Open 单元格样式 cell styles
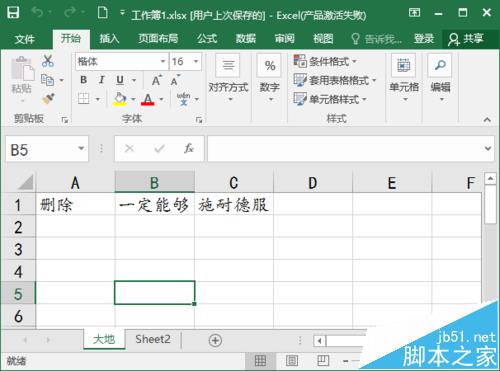 click(x=330, y=99)
